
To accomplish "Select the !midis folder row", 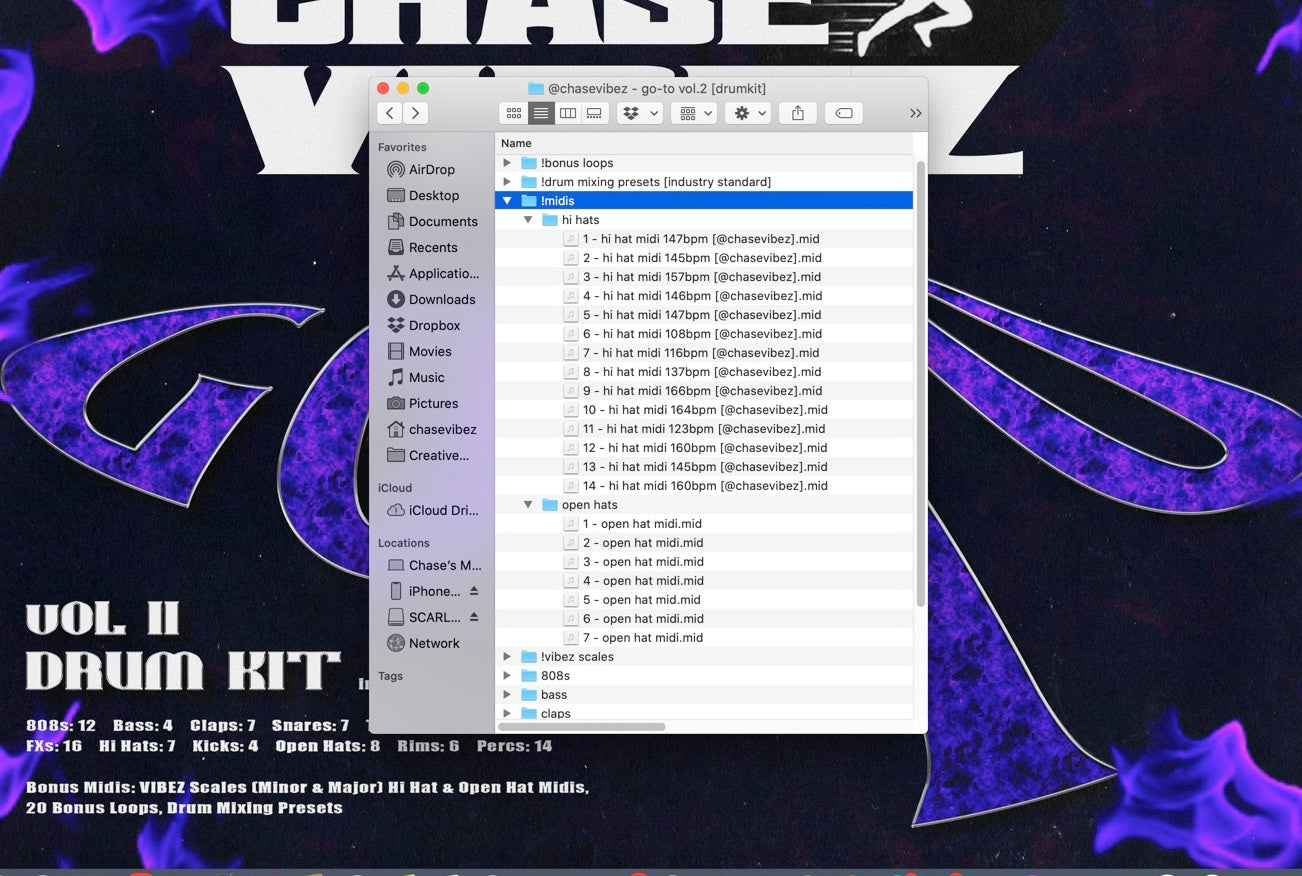I will point(704,201).
